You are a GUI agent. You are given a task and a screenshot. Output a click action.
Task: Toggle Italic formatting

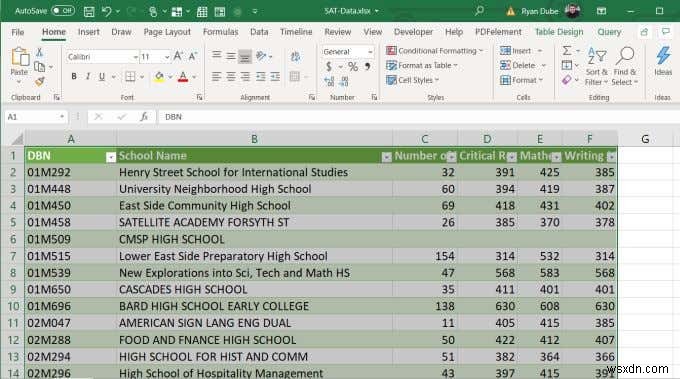click(x=88, y=77)
